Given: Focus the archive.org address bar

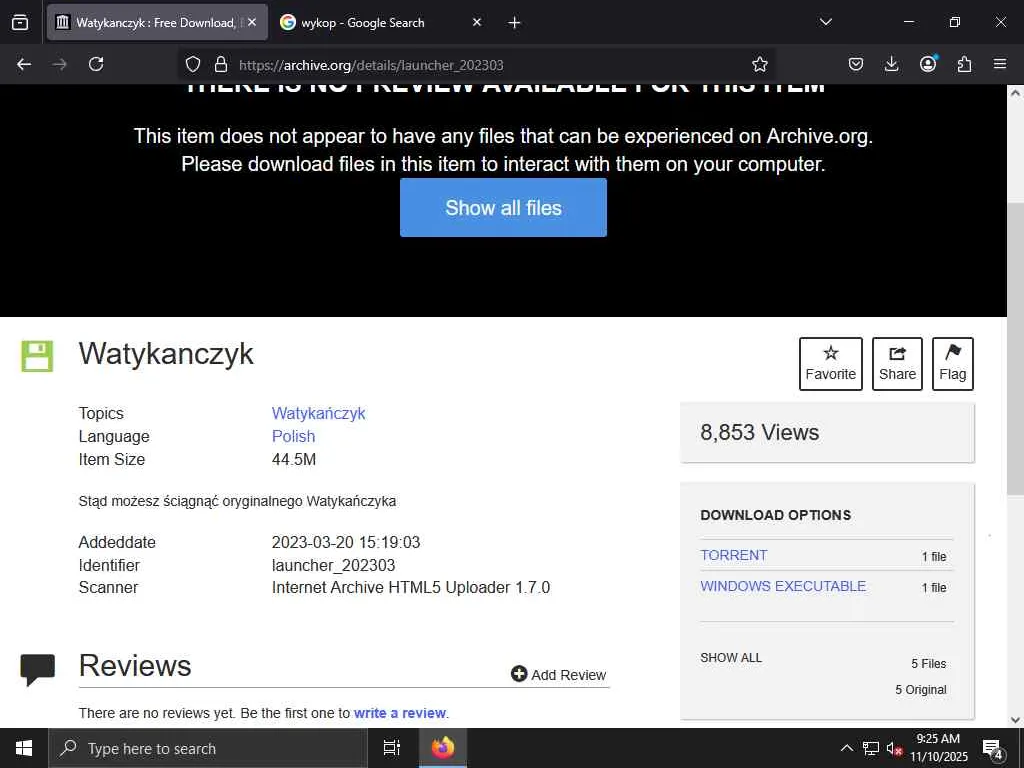Looking at the screenshot, I should tap(477, 65).
